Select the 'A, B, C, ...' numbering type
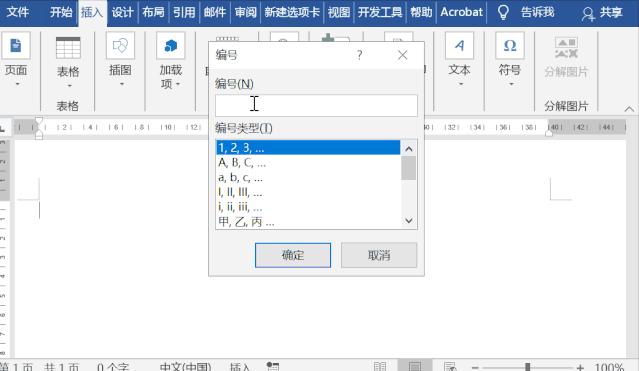The image size is (639, 371). pos(308,163)
